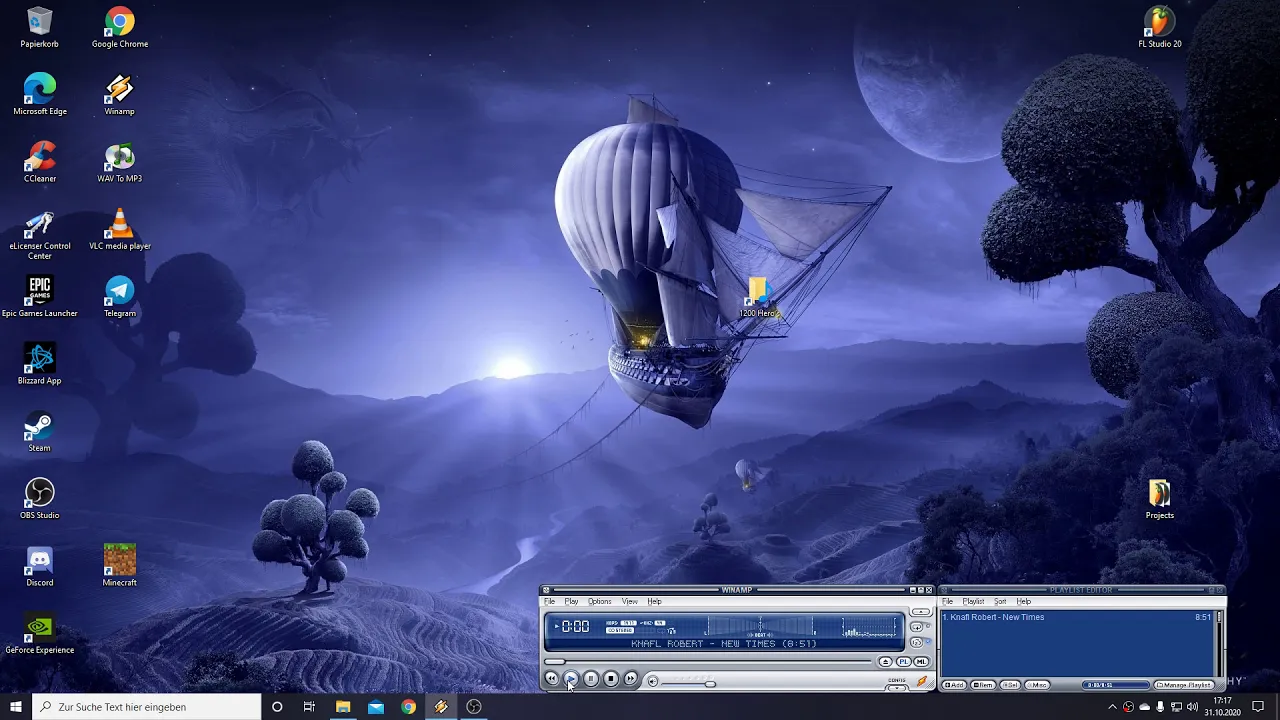Adjust the Winamp volume slider knob

click(x=710, y=684)
